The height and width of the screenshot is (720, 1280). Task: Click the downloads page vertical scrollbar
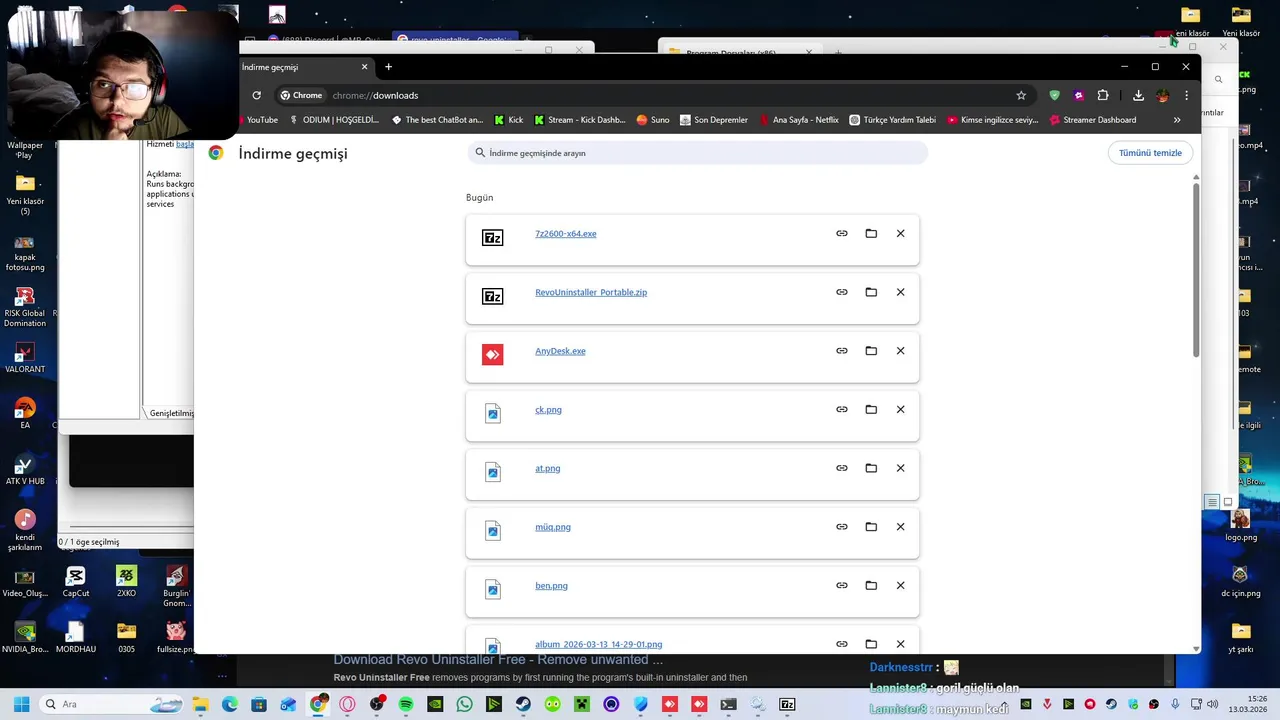tap(1196, 270)
